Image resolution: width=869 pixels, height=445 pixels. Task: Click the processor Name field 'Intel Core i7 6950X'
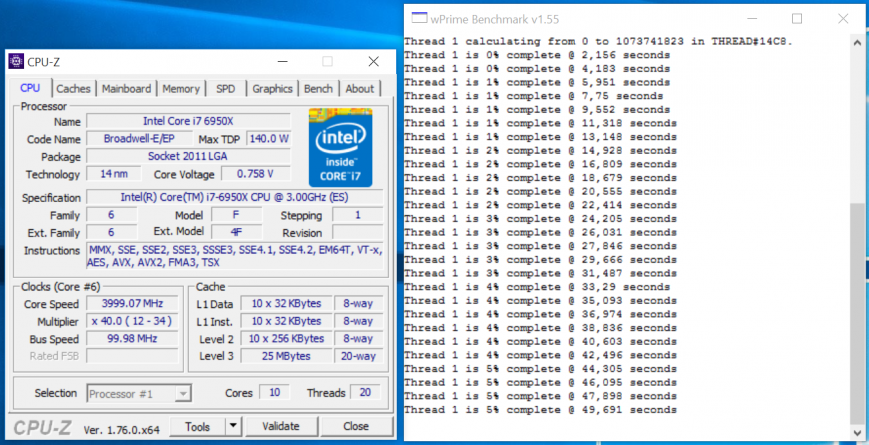point(188,121)
